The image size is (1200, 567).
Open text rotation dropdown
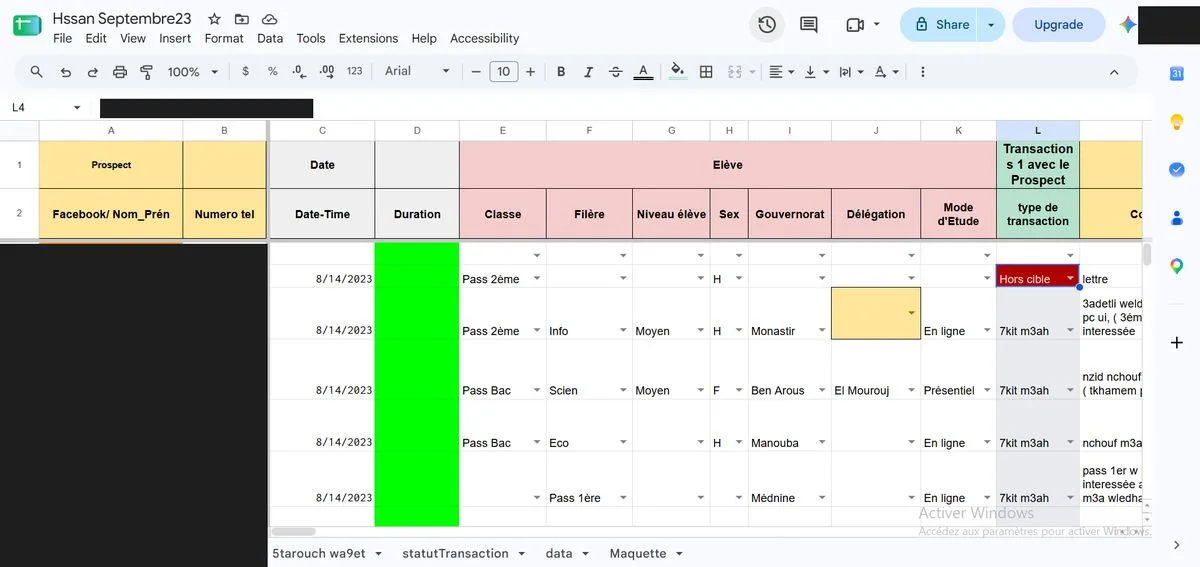tap(885, 72)
